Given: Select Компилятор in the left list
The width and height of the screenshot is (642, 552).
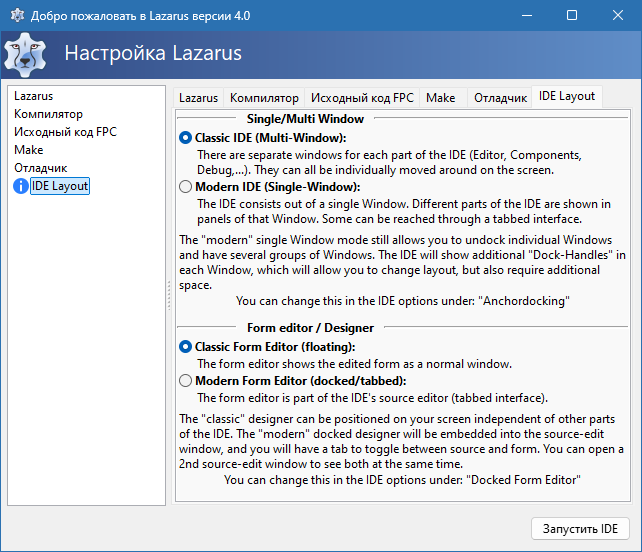Looking at the screenshot, I should (48, 114).
